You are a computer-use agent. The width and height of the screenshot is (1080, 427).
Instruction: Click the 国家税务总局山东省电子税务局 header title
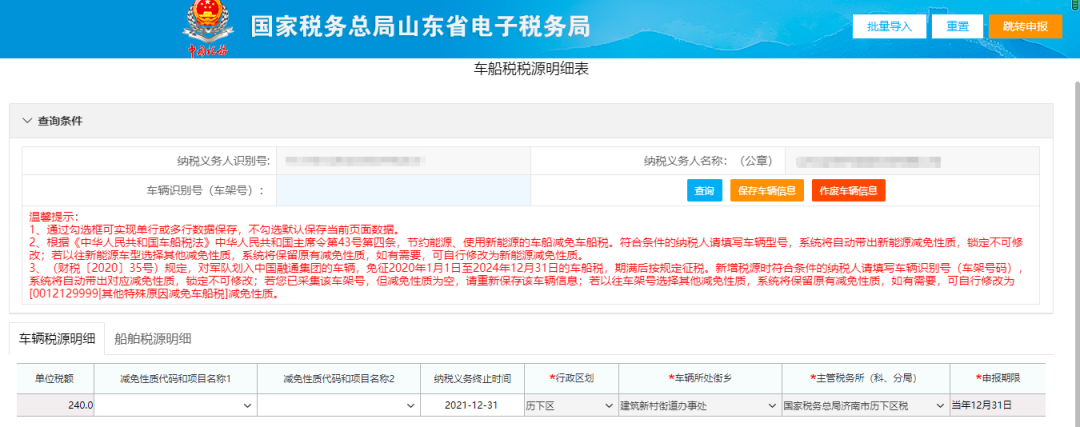pyautogui.click(x=420, y=26)
